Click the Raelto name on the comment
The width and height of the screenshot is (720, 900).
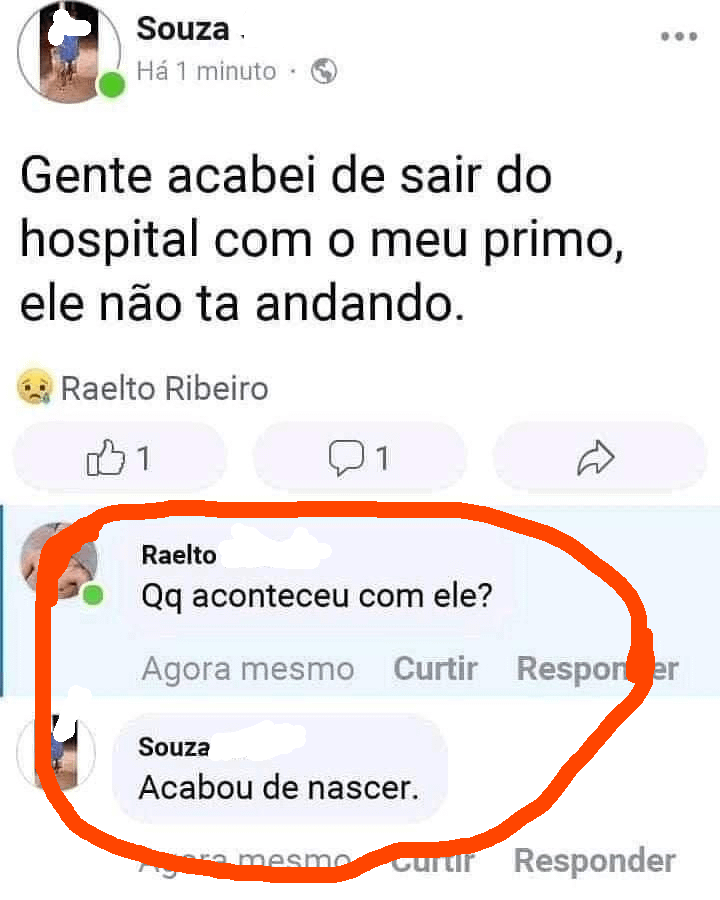[179, 554]
